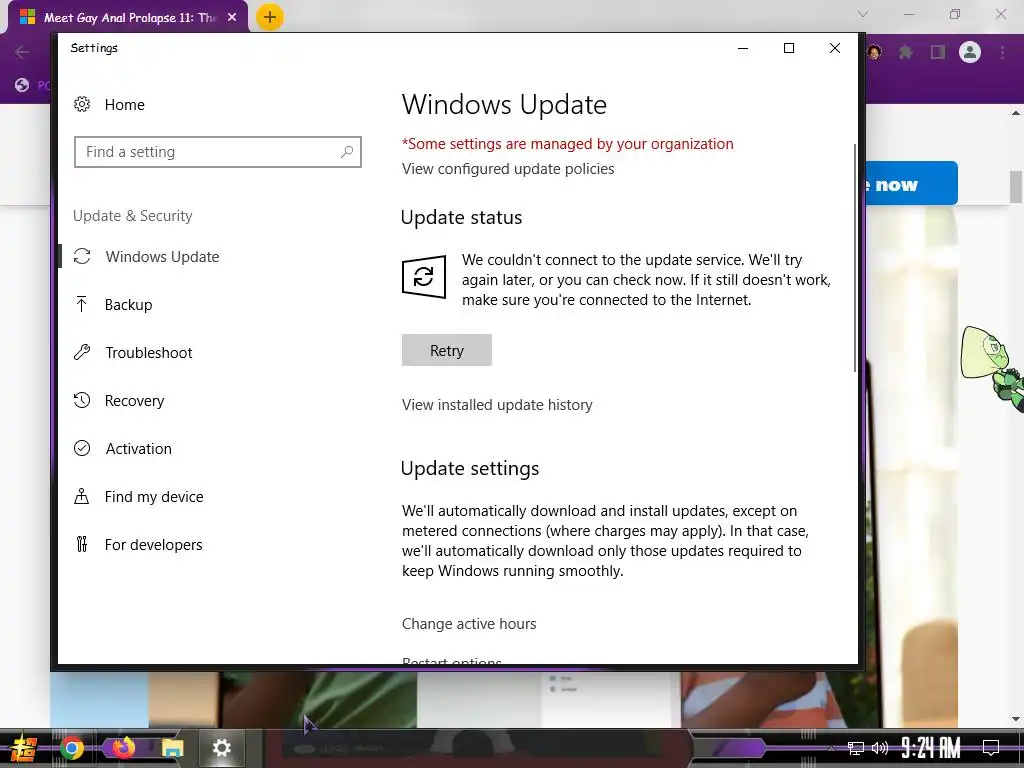Image resolution: width=1024 pixels, height=768 pixels.
Task: Click the globe site icon in bookmarks bar
Action: (22, 85)
